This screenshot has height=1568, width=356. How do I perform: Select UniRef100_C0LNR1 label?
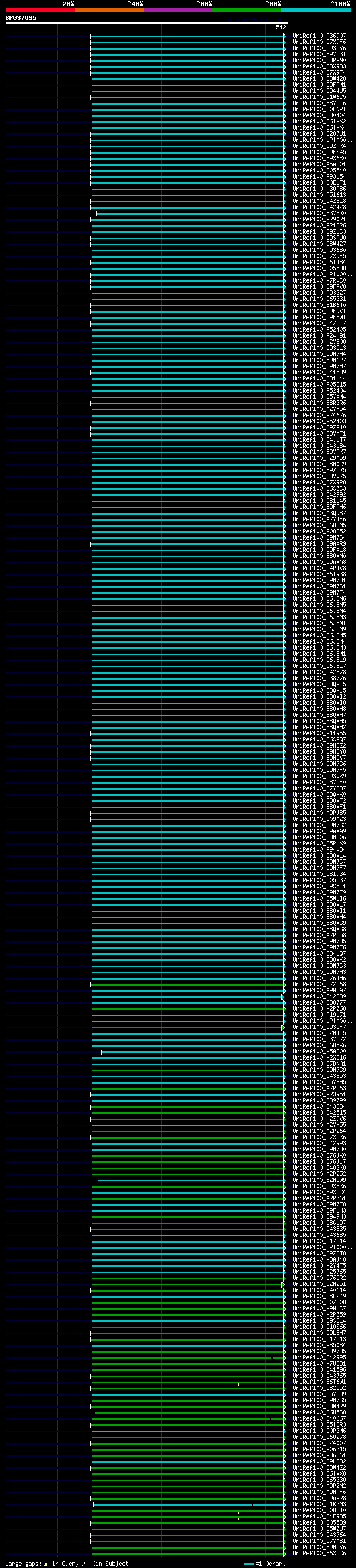point(319,109)
